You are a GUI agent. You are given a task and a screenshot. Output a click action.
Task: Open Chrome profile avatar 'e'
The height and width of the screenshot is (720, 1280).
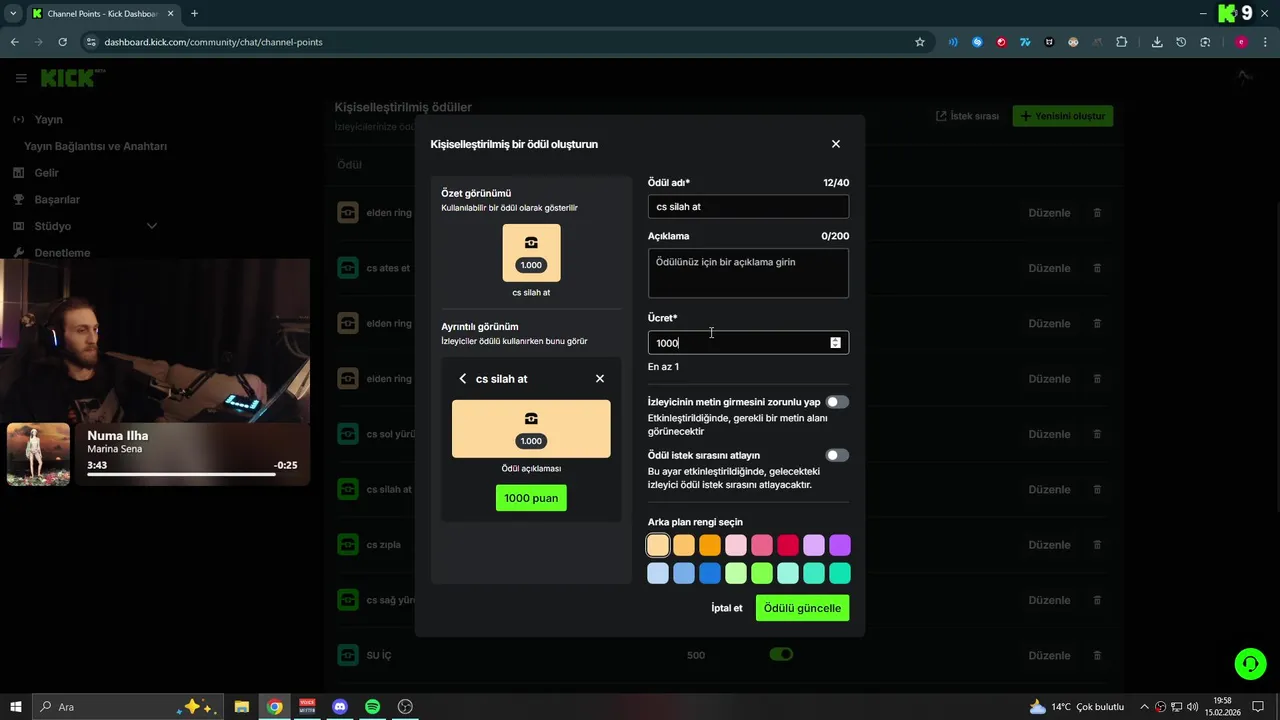1241,42
